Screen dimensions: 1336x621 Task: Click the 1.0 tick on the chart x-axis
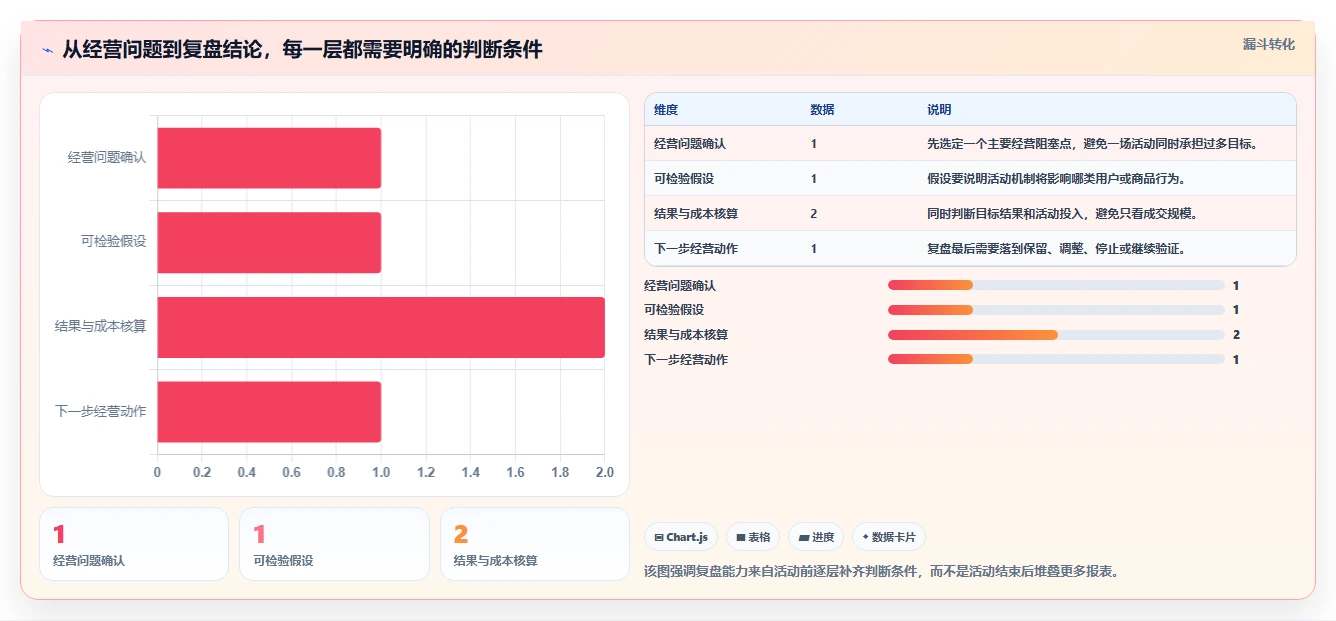click(381, 473)
